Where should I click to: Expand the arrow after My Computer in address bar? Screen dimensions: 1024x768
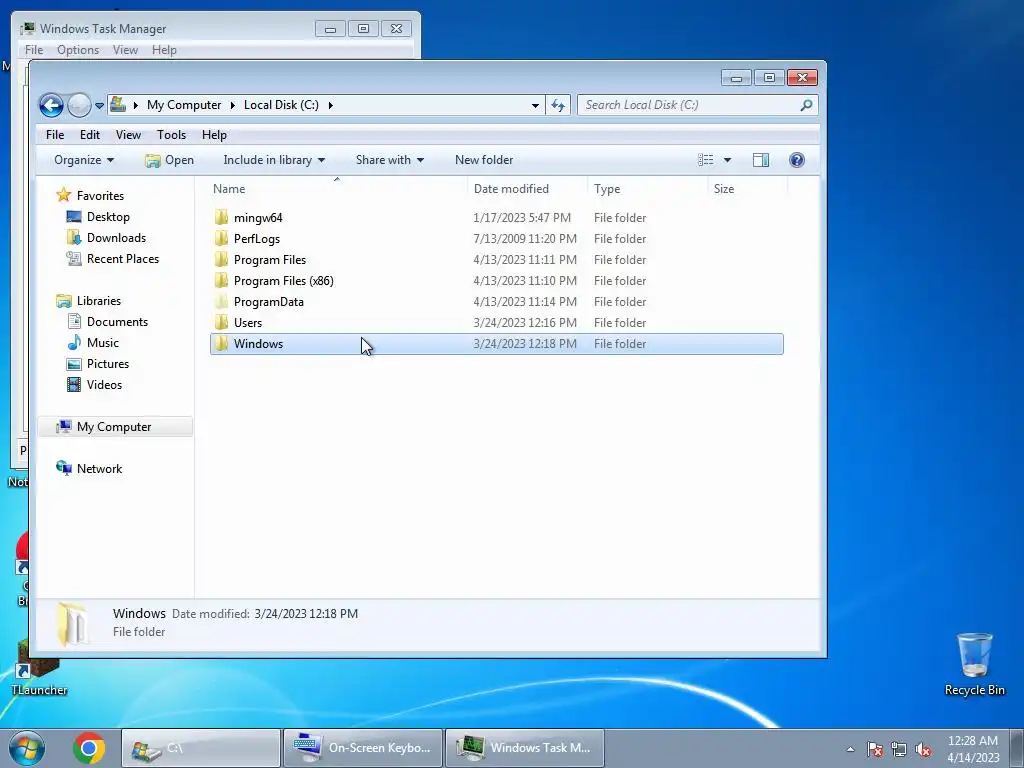pos(232,105)
